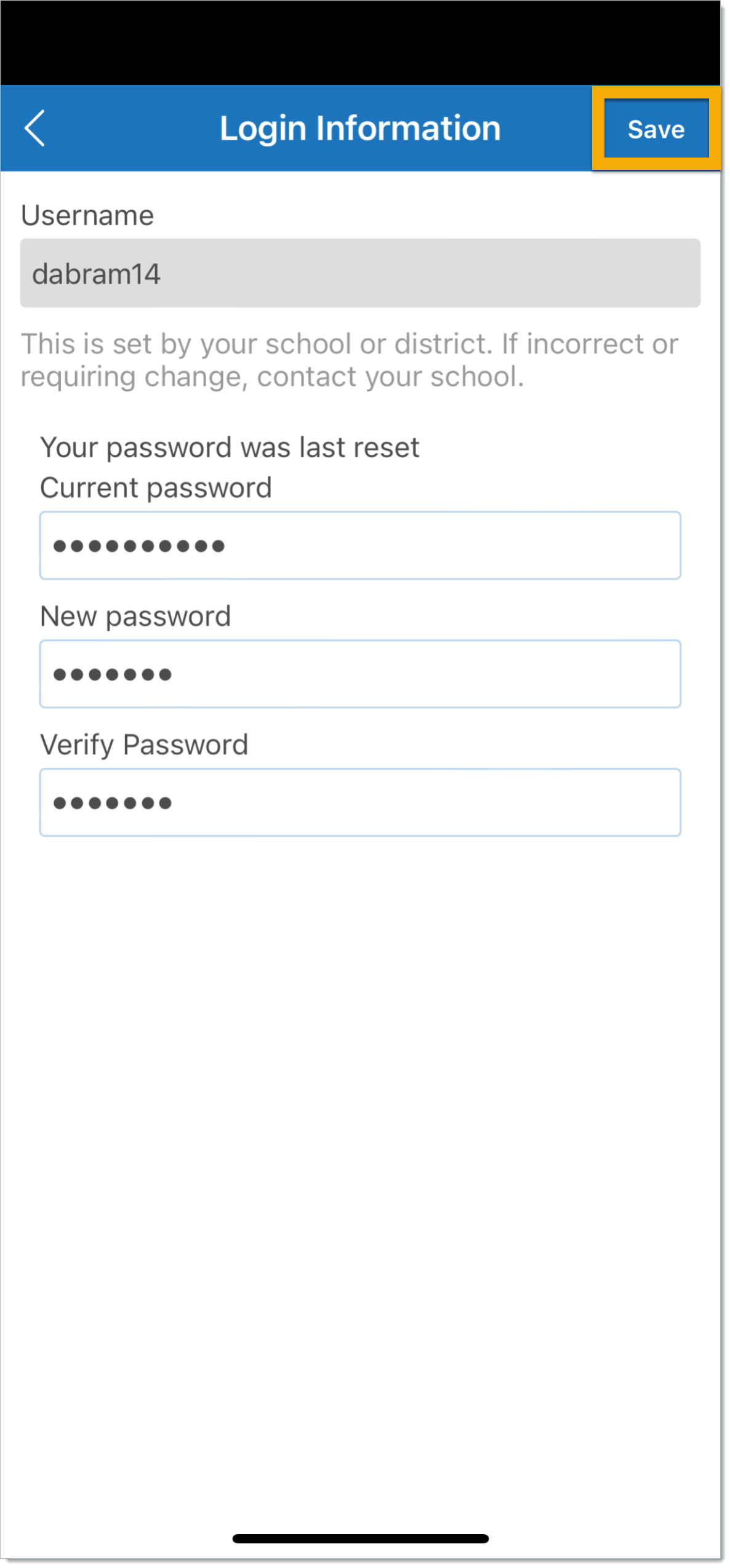Screen dimensions: 730x1568
Task: Go back using the left arrow
Action: pos(34,128)
